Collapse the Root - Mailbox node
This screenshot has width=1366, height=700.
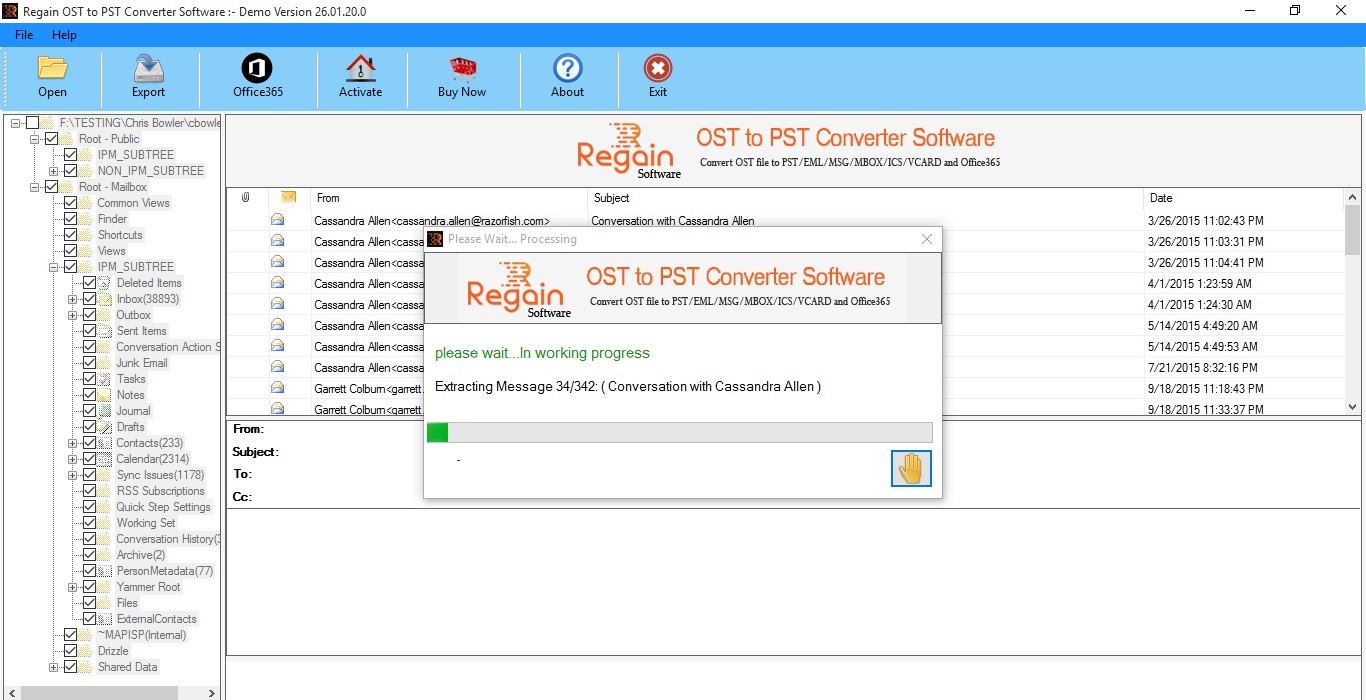click(35, 187)
